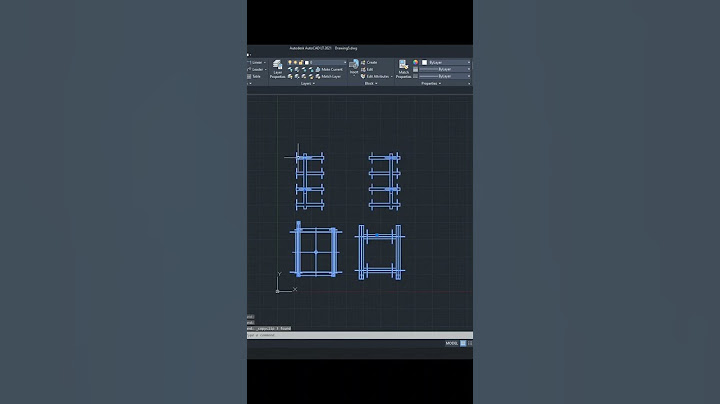
Task: Toggle layer 0 on/off lightbulb
Action: click(290, 62)
